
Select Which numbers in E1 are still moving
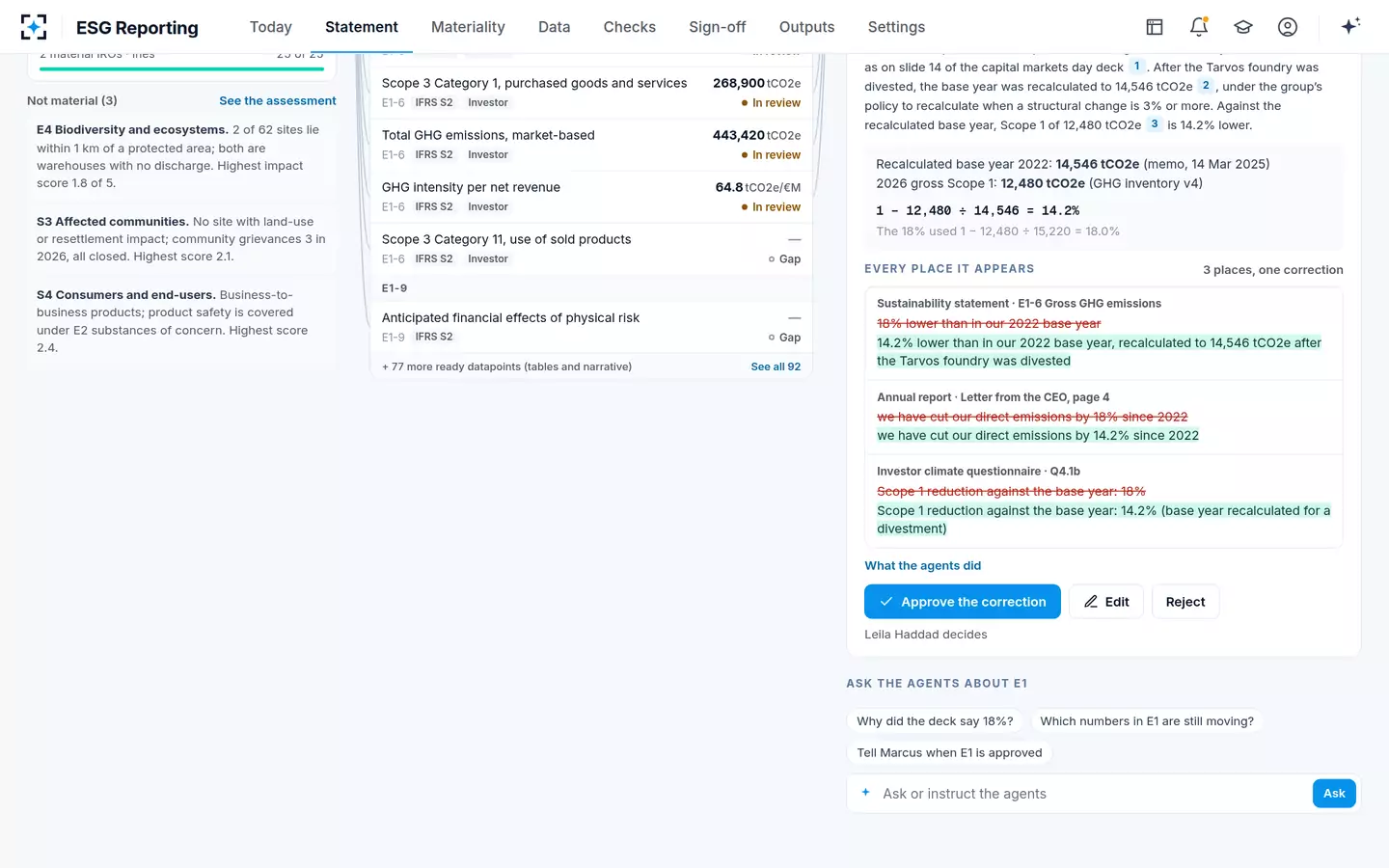point(1147,721)
